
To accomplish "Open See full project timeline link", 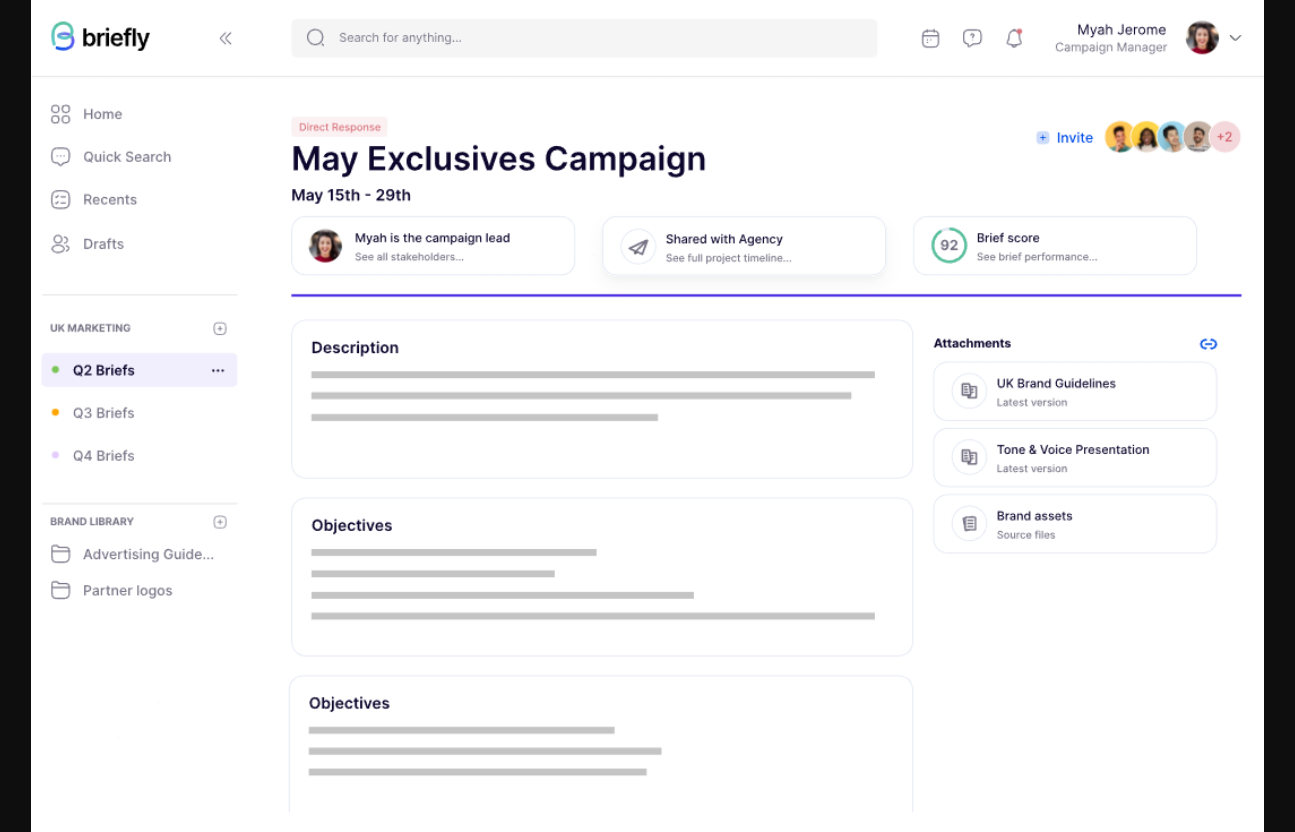I will tap(728, 258).
